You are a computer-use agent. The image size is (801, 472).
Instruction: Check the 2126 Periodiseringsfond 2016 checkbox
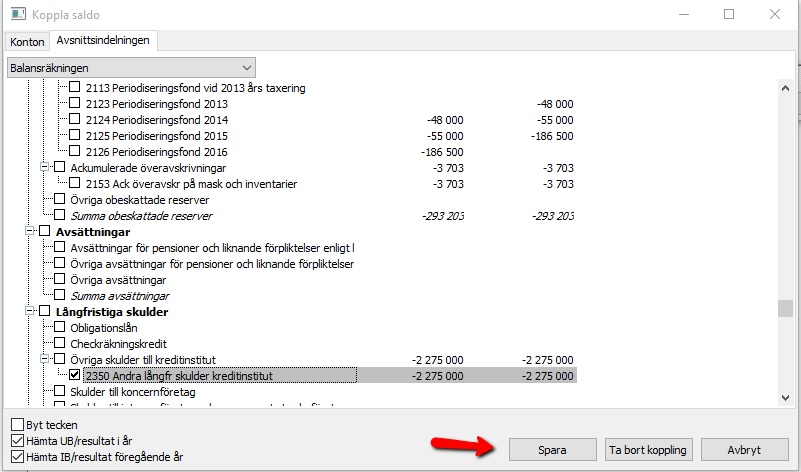point(75,151)
